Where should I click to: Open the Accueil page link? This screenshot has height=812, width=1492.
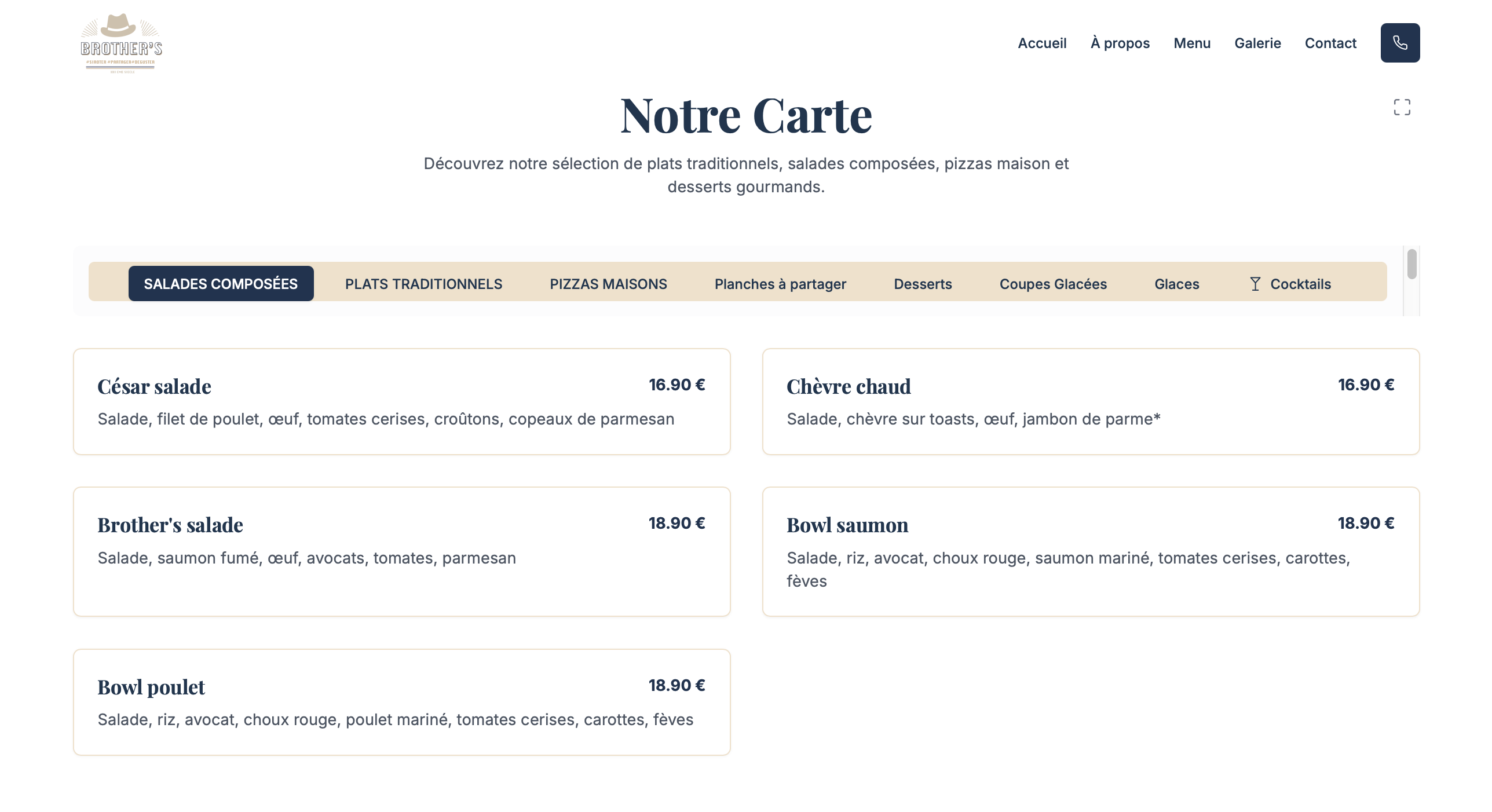1041,43
